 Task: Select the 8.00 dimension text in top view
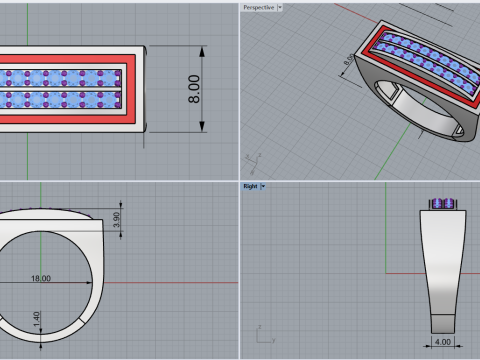click(x=194, y=89)
